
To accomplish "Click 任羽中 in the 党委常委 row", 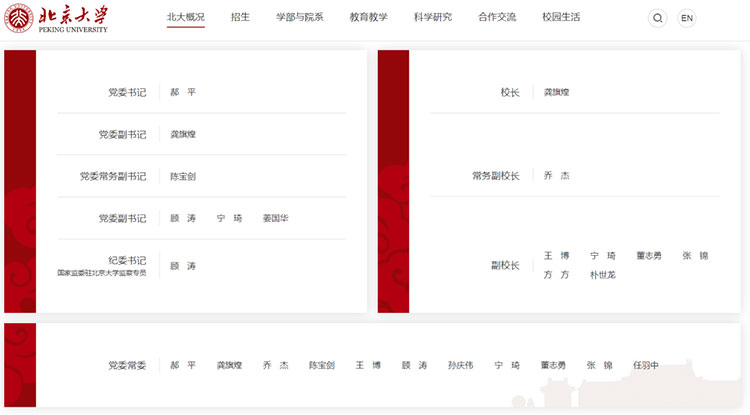I will [645, 366].
